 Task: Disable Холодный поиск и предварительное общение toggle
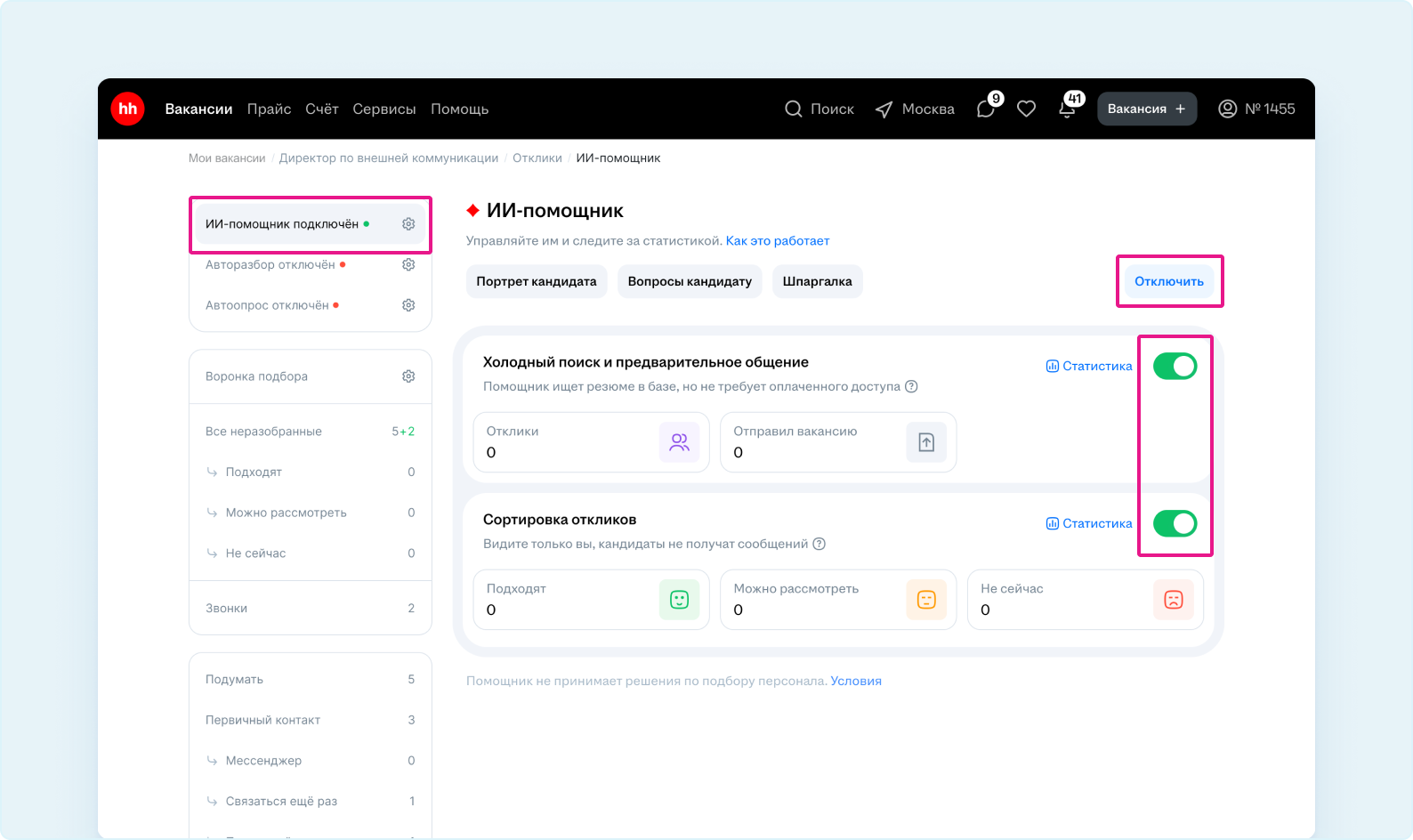1175,366
